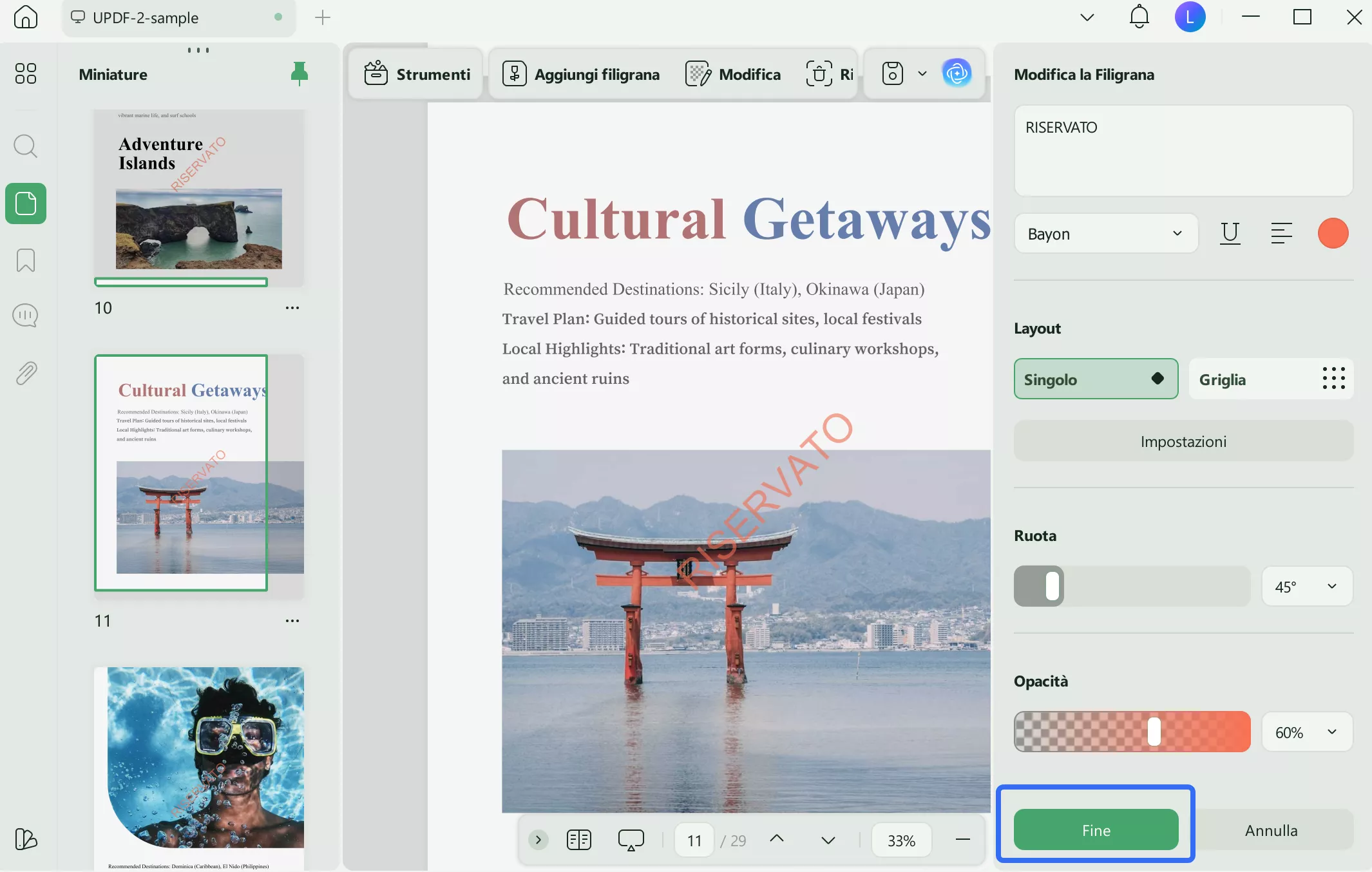Image resolution: width=1372 pixels, height=872 pixels.
Task: Select the Singolo layout option
Action: coord(1096,379)
